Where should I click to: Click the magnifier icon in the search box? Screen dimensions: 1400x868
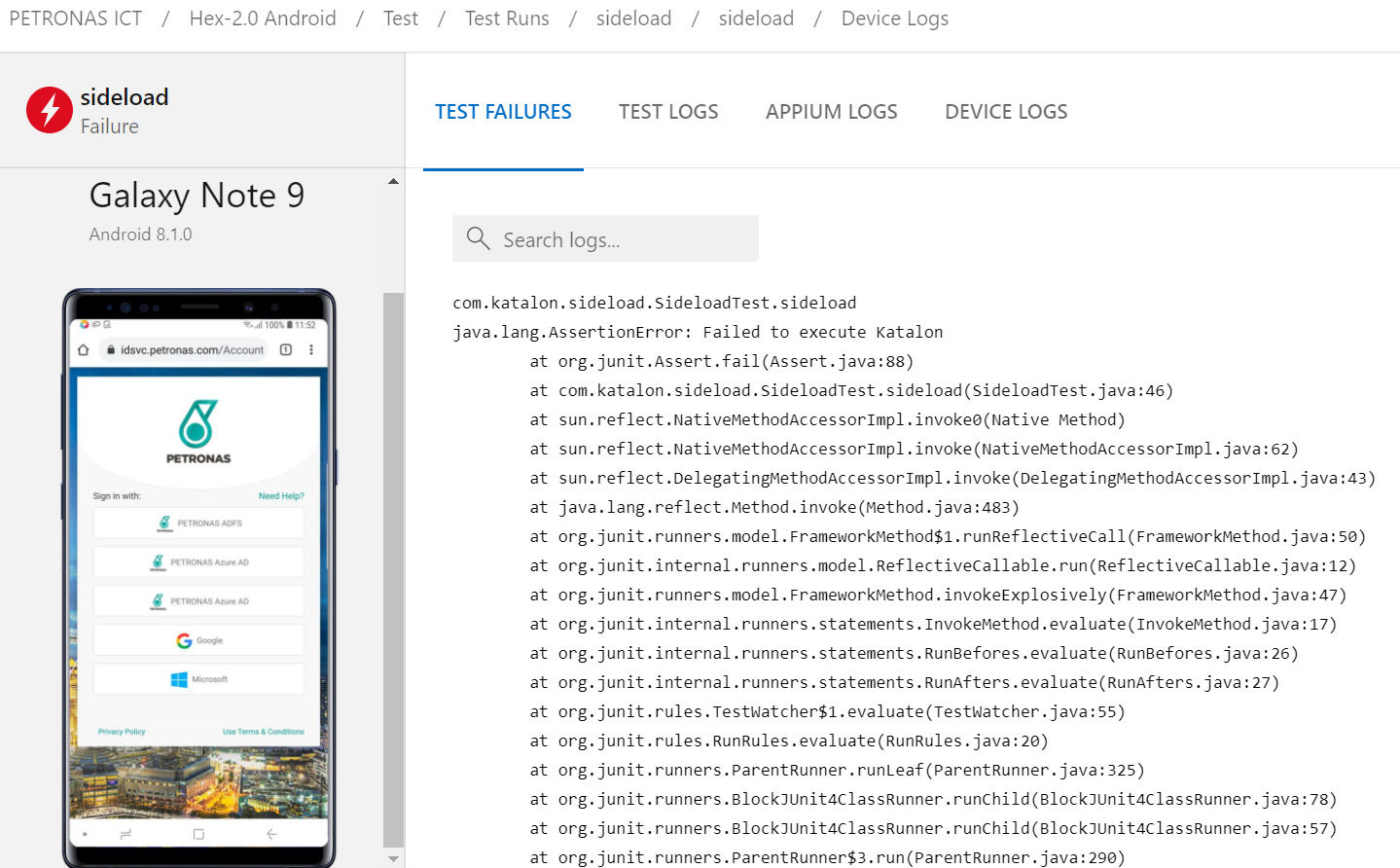click(x=478, y=238)
